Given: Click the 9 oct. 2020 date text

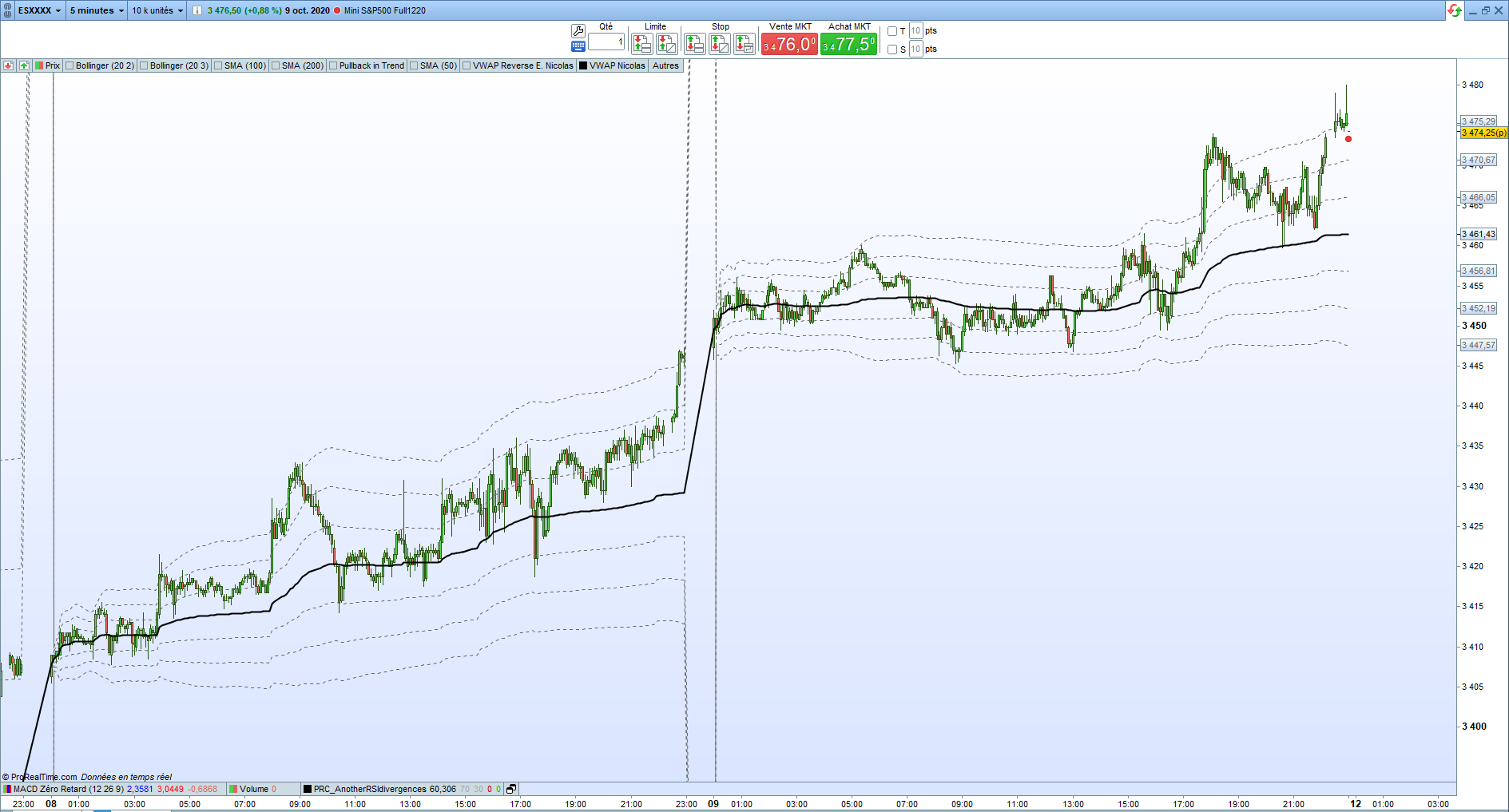Looking at the screenshot, I should coord(308,10).
